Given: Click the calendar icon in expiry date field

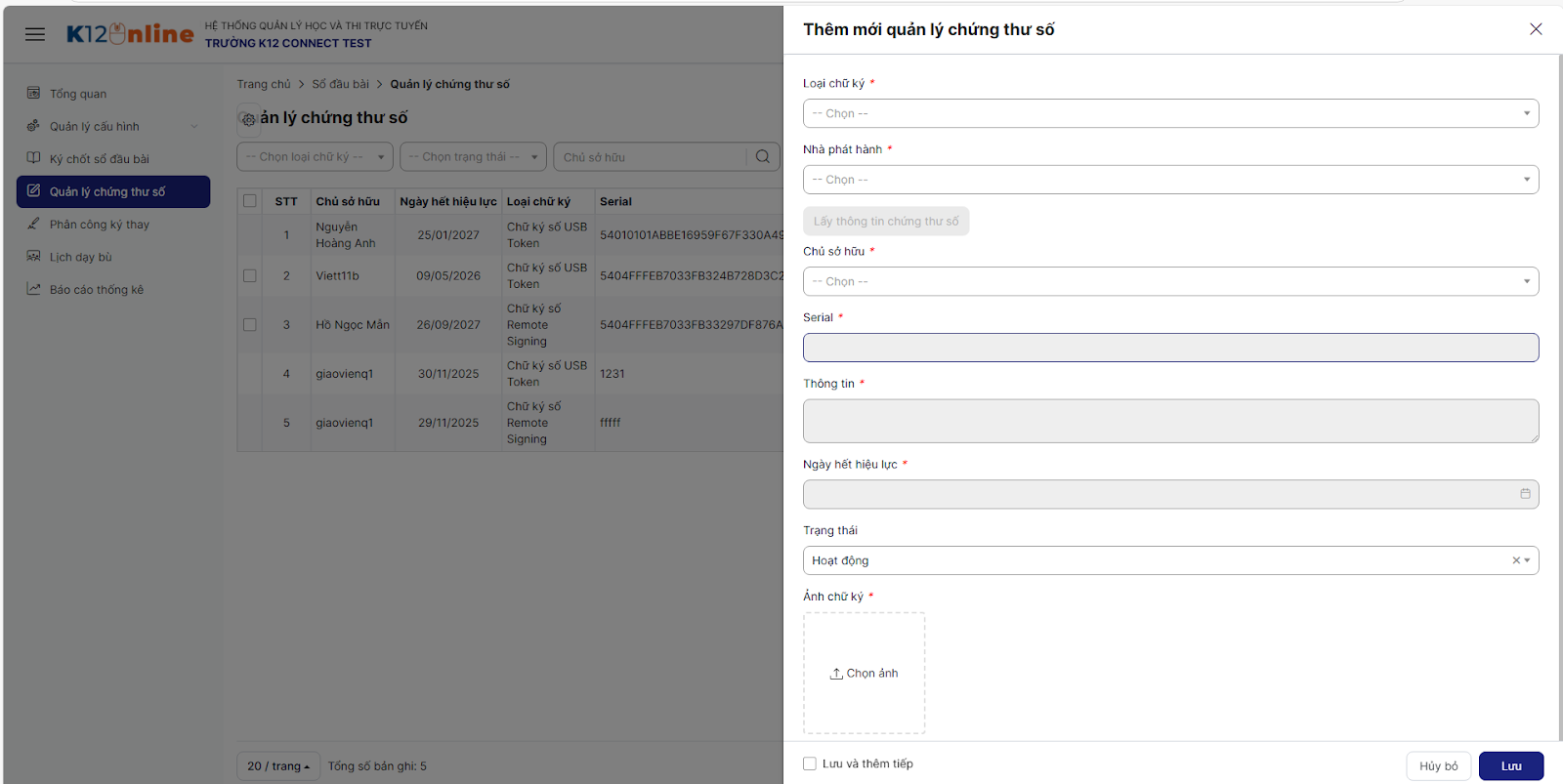Looking at the screenshot, I should pos(1525,494).
